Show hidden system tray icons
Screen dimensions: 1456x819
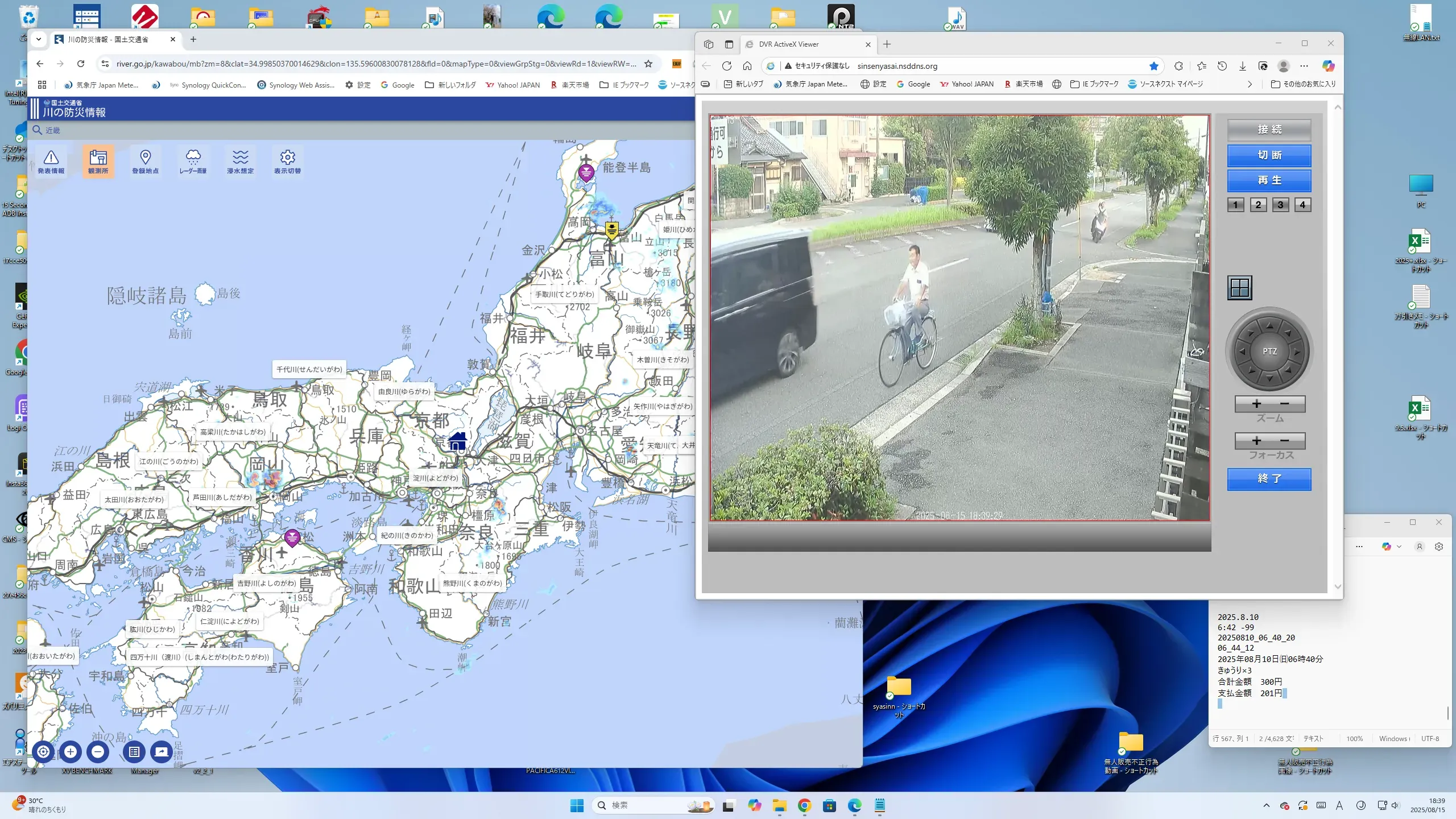[1266, 805]
